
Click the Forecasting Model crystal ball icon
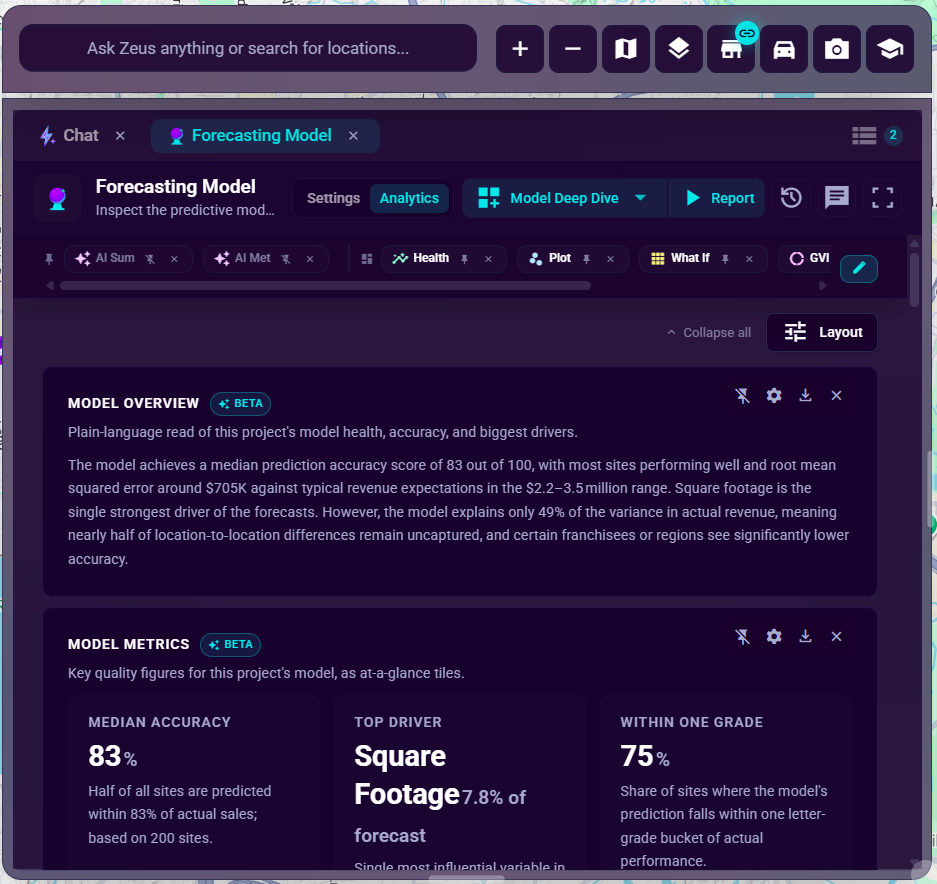pos(57,198)
